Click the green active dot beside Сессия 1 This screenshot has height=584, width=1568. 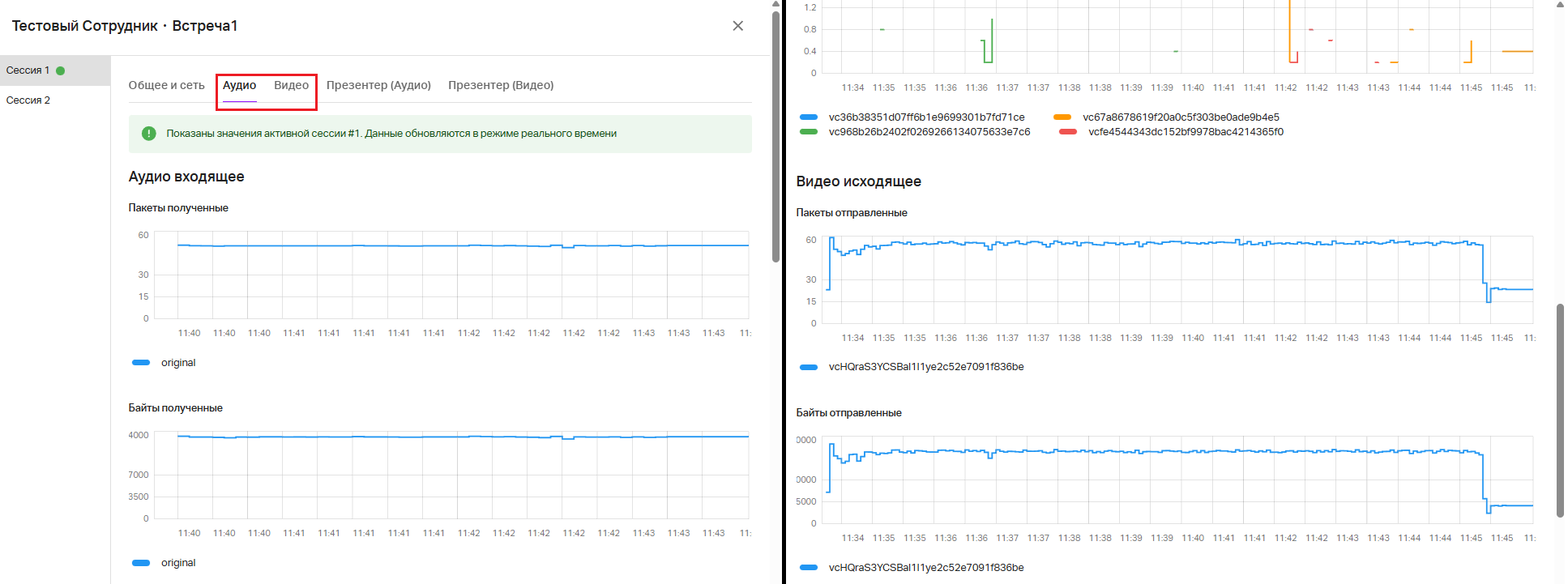click(x=61, y=70)
